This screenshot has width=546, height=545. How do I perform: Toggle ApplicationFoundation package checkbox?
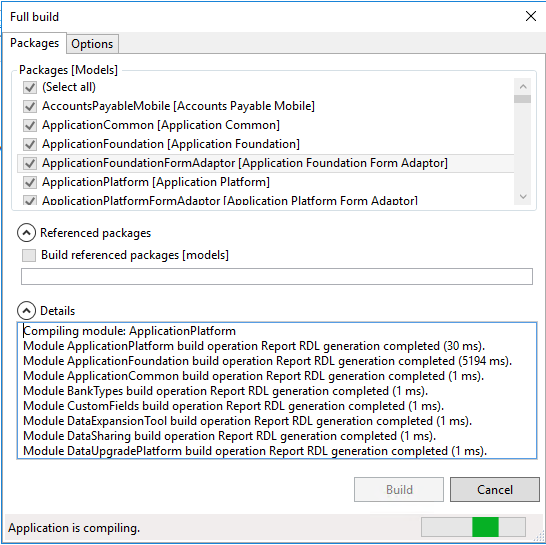coord(30,144)
